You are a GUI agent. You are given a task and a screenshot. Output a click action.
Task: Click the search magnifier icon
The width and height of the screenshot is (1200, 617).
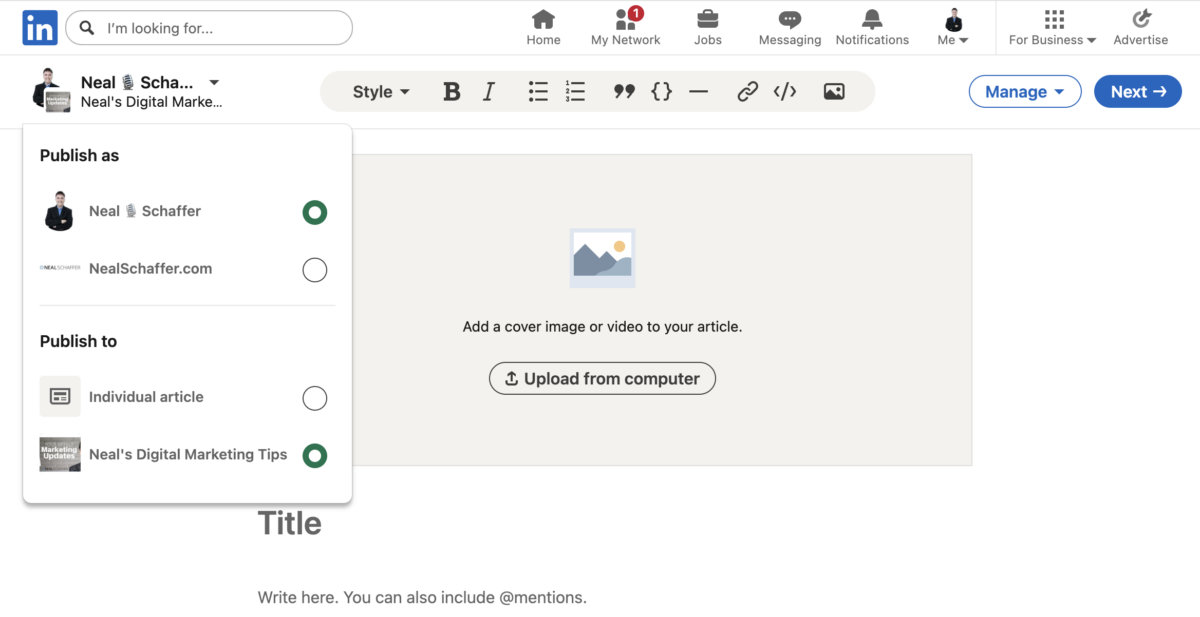[87, 28]
